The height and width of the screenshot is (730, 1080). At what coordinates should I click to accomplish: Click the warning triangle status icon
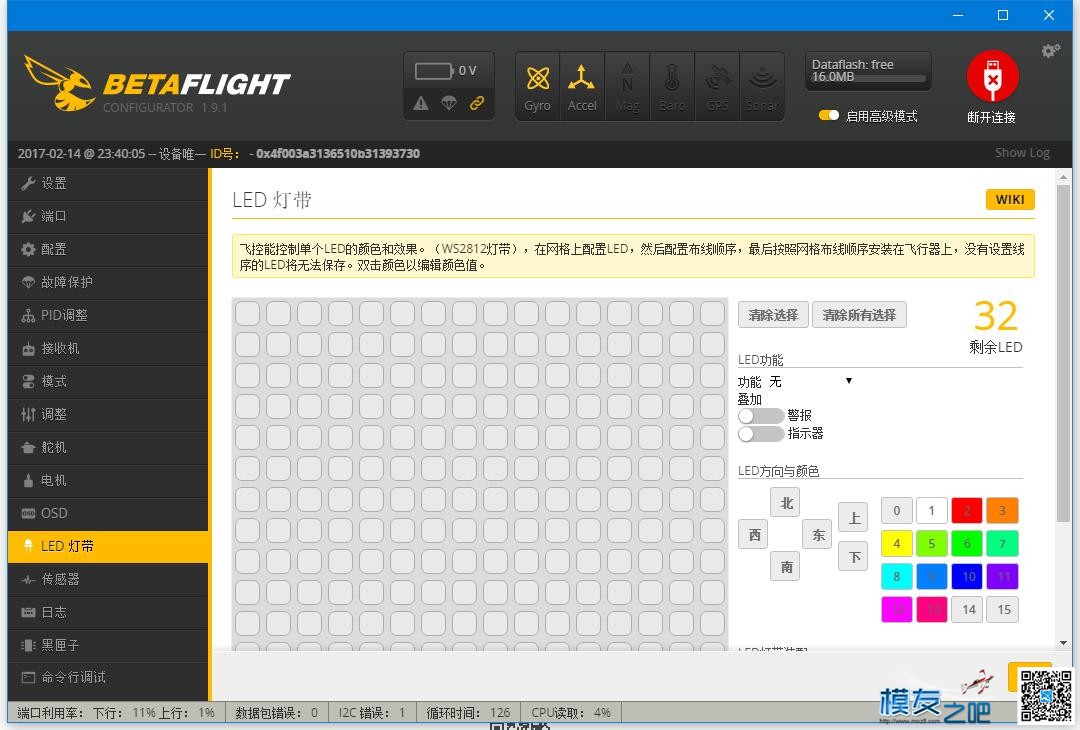click(421, 103)
